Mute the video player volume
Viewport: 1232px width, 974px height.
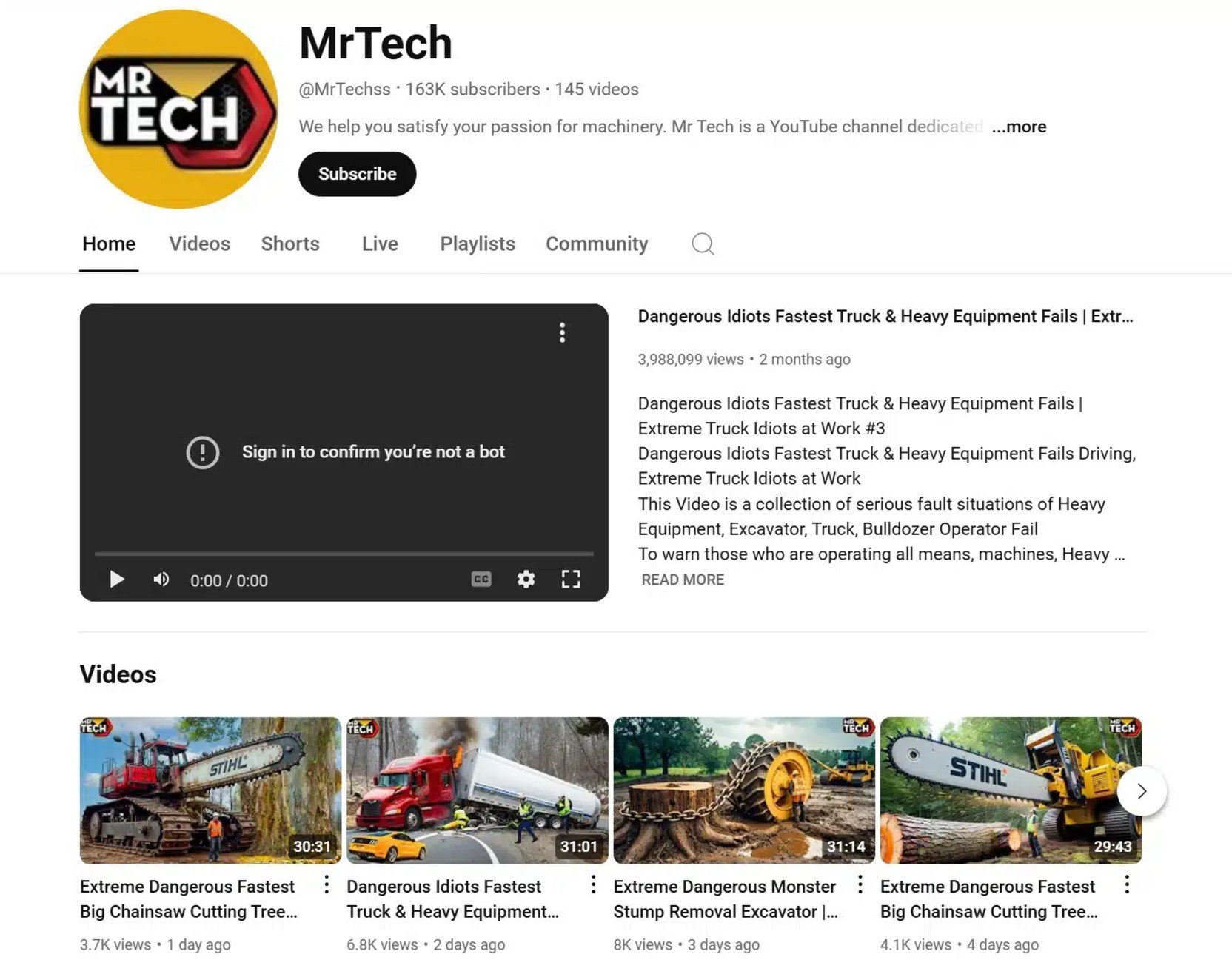click(x=161, y=580)
